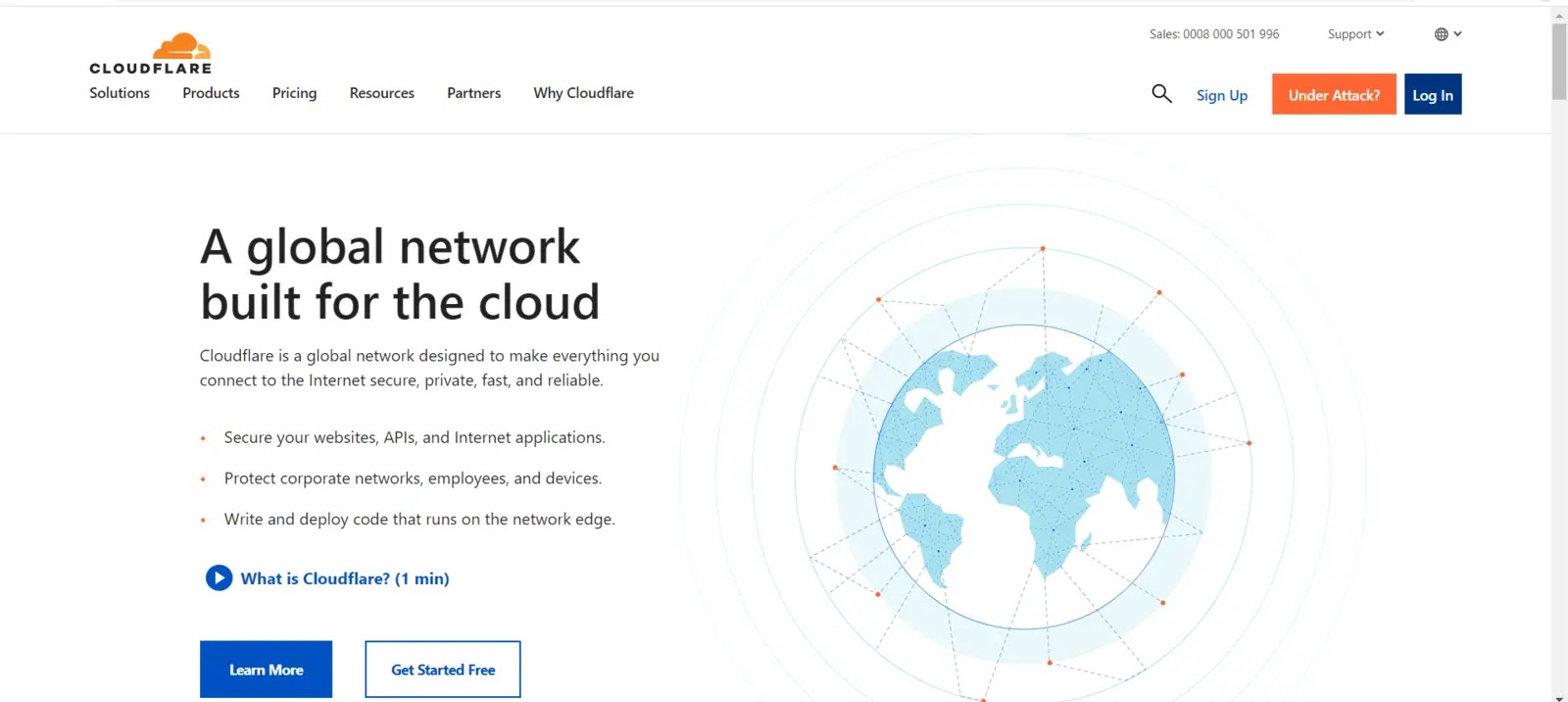Play the What is Cloudflare video icon
This screenshot has width=1568, height=702.
[219, 578]
